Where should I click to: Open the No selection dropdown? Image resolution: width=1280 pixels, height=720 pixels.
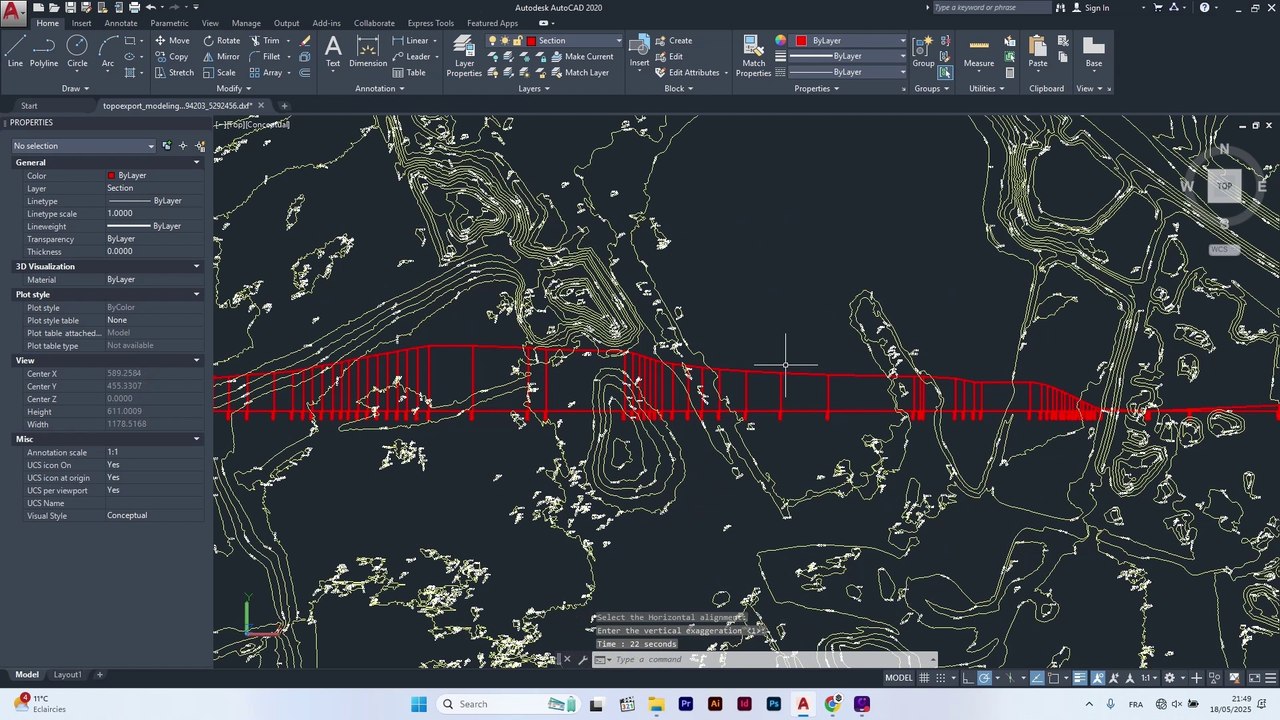pyautogui.click(x=84, y=146)
